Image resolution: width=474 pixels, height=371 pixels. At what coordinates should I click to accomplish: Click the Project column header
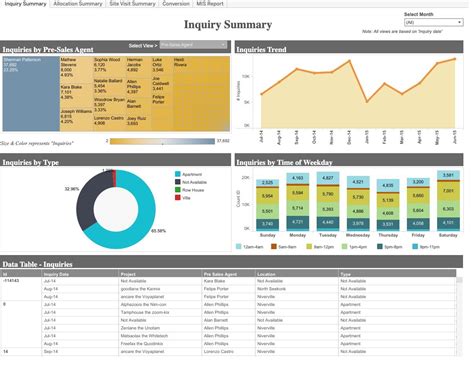(x=160, y=274)
